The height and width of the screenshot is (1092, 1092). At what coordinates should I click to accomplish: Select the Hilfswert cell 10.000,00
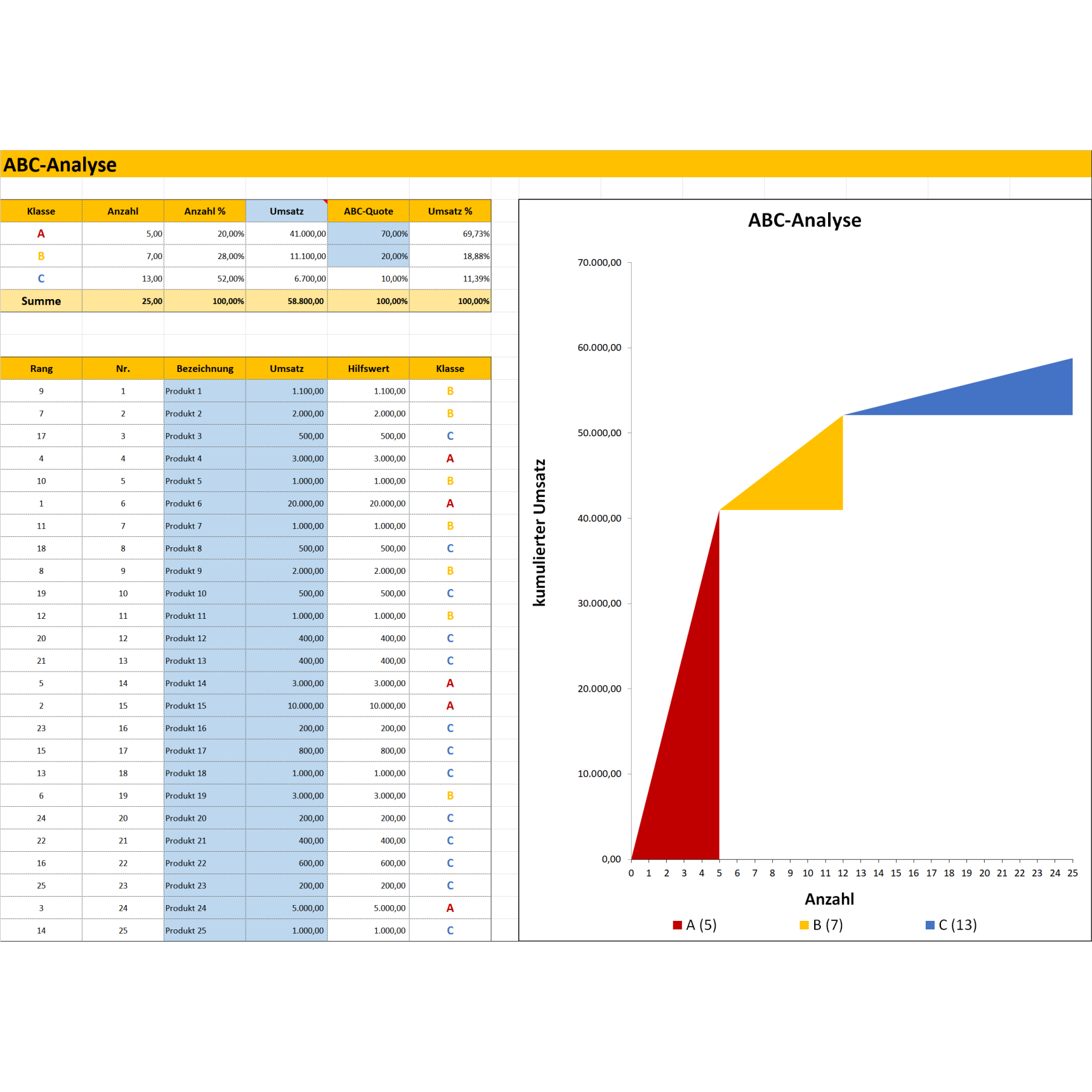click(x=368, y=706)
